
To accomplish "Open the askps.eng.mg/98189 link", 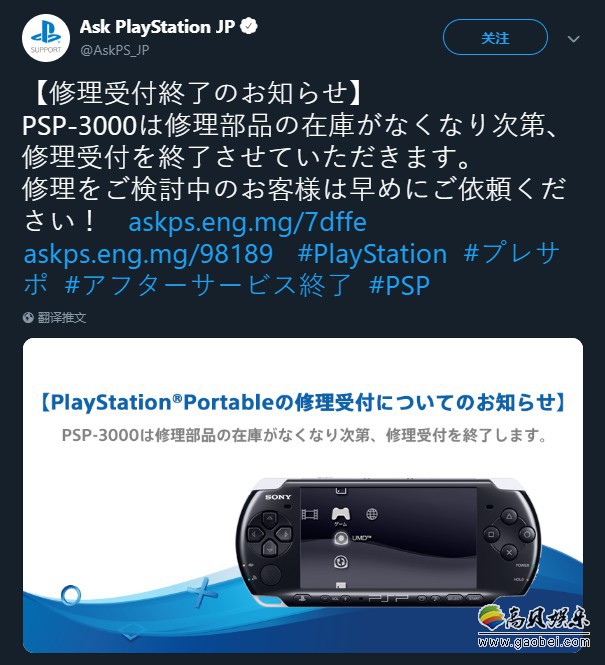I will click(148, 254).
